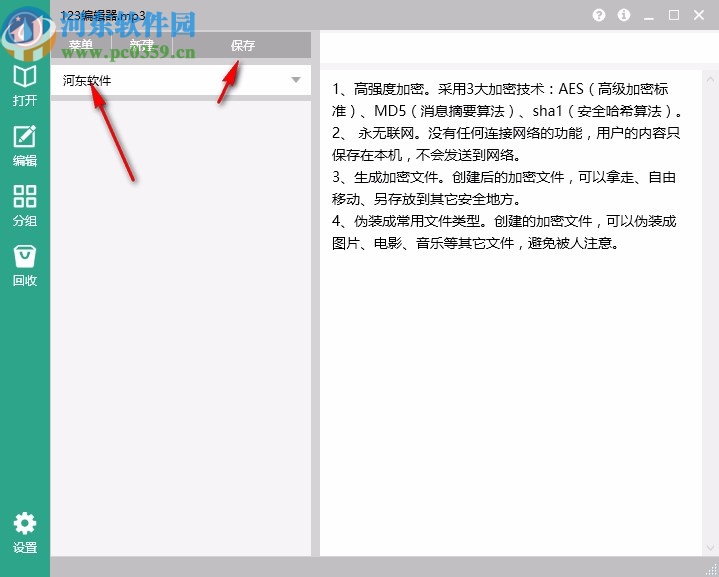The image size is (719, 577).
Task: Click the info icon in title bar
Action: coord(624,15)
